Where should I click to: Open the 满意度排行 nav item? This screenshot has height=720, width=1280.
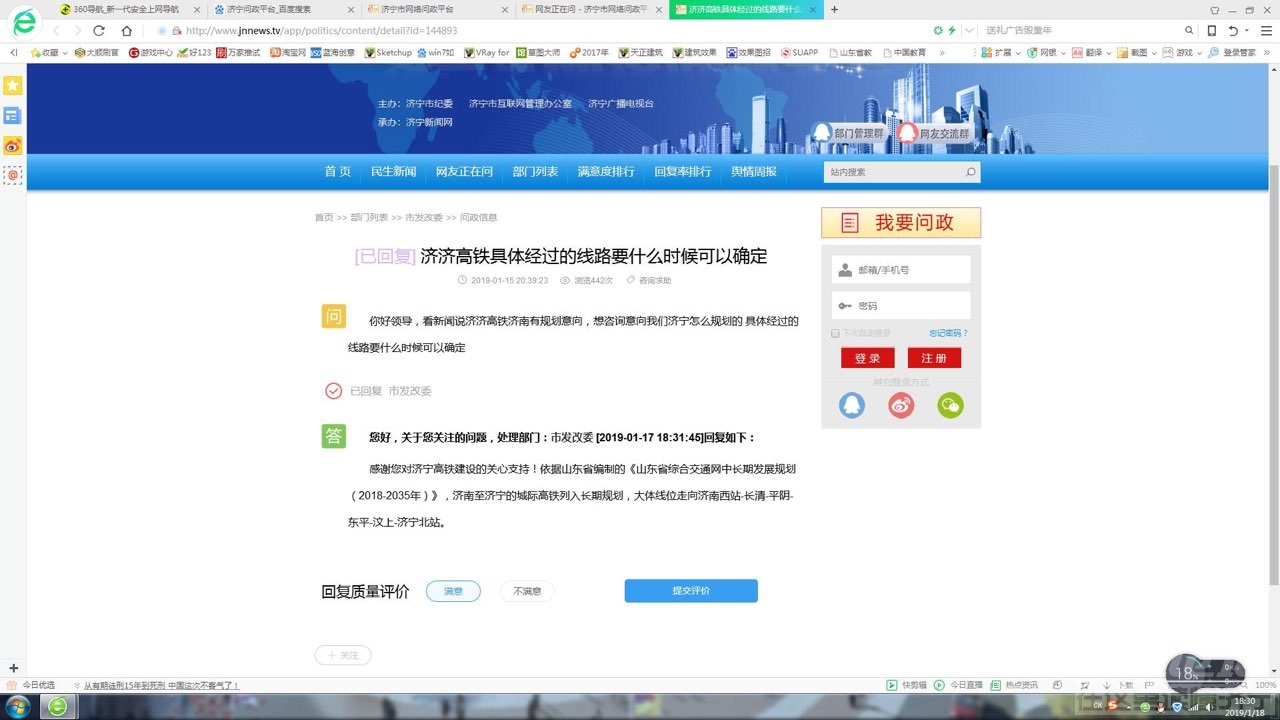click(606, 172)
